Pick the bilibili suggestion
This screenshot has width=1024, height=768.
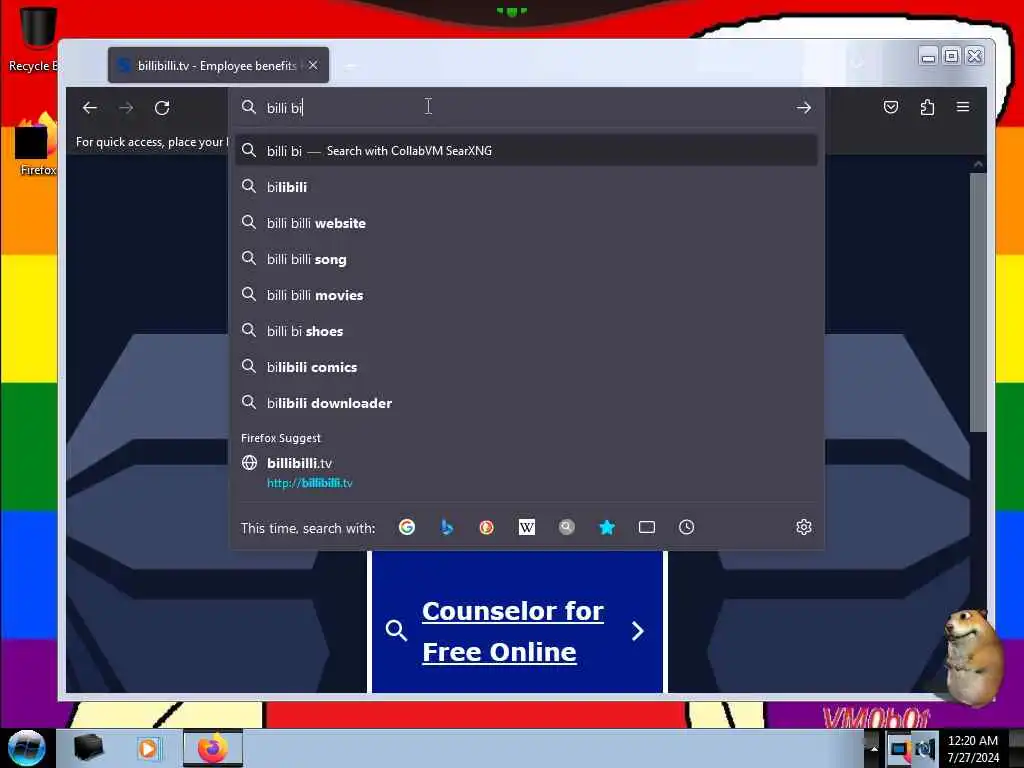tap(526, 187)
